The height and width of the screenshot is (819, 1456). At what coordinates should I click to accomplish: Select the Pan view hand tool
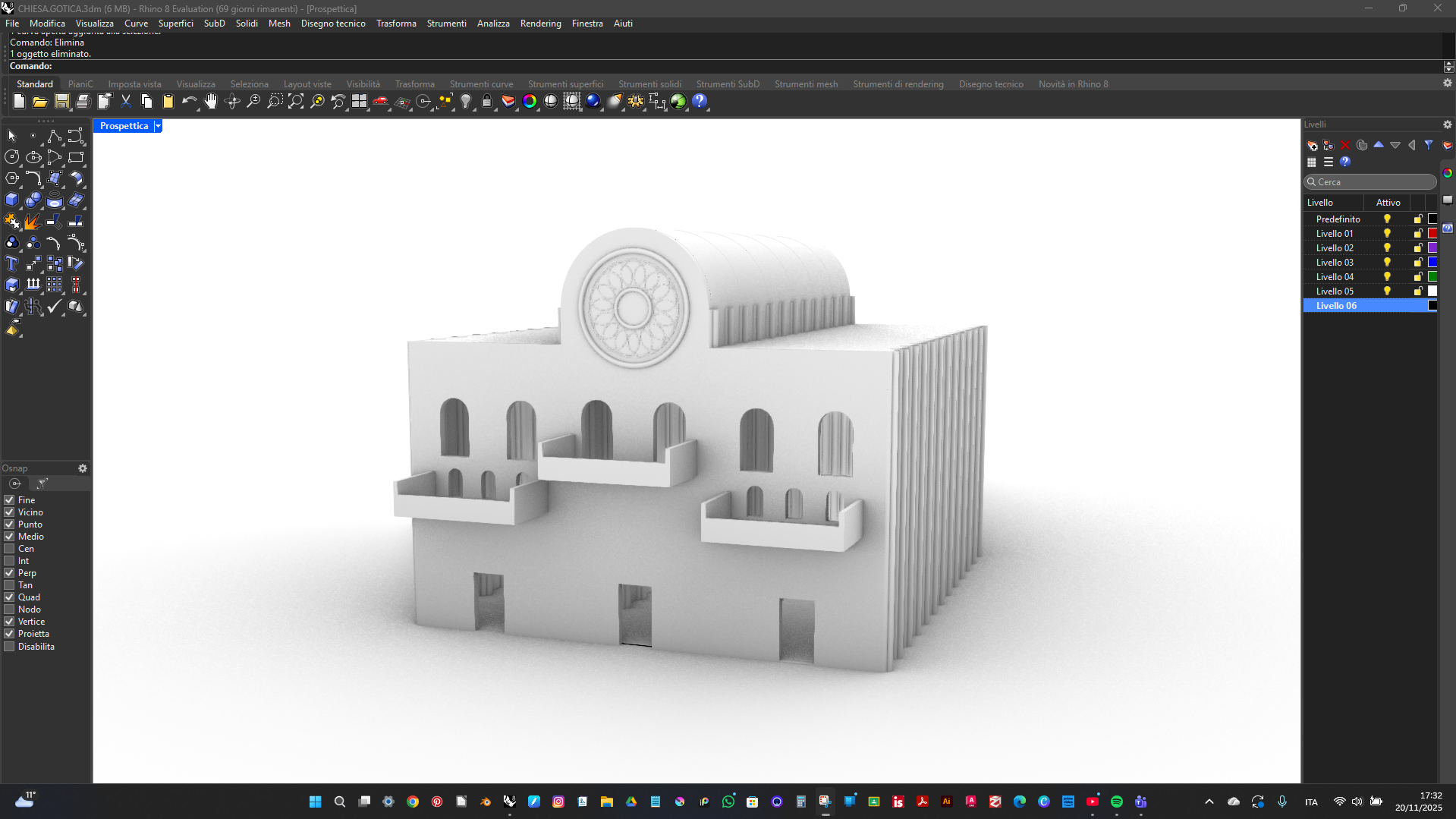click(211, 101)
